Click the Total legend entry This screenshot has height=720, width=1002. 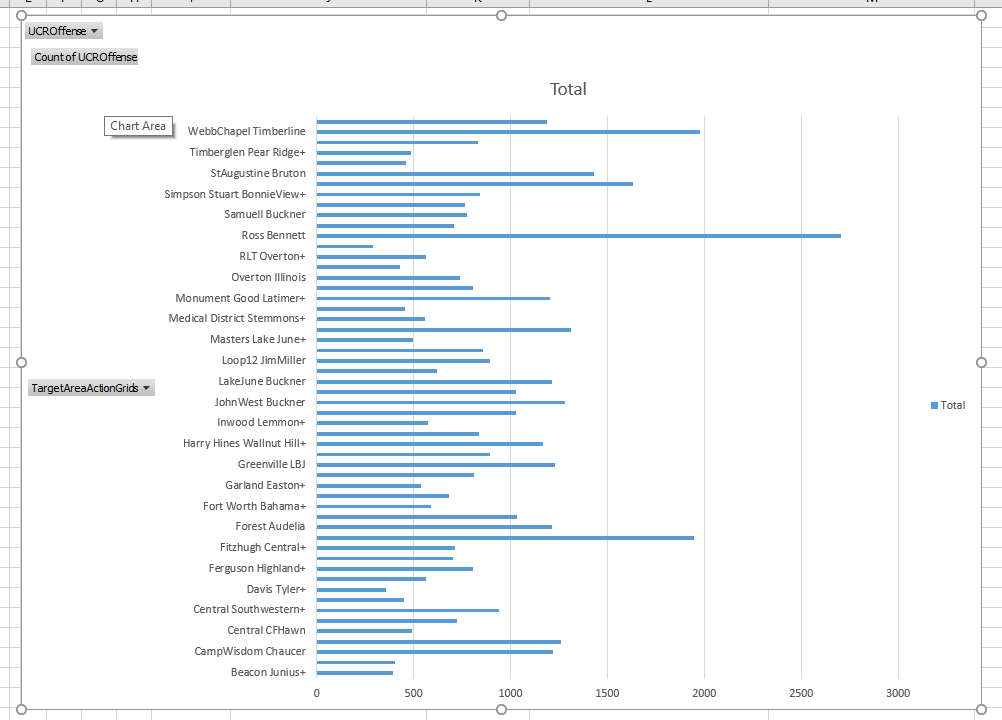[948, 405]
